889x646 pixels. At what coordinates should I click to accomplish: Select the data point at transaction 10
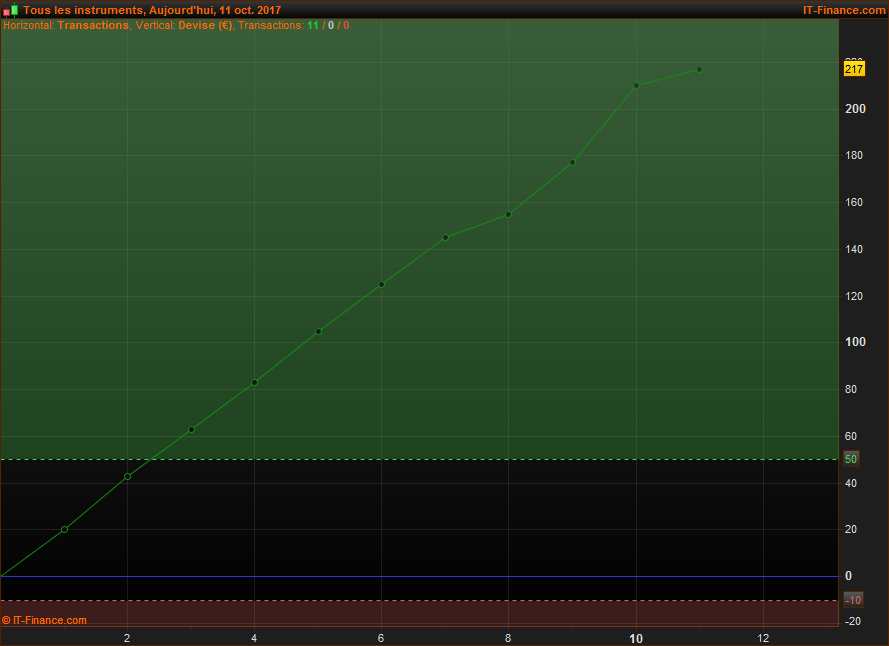(x=636, y=85)
